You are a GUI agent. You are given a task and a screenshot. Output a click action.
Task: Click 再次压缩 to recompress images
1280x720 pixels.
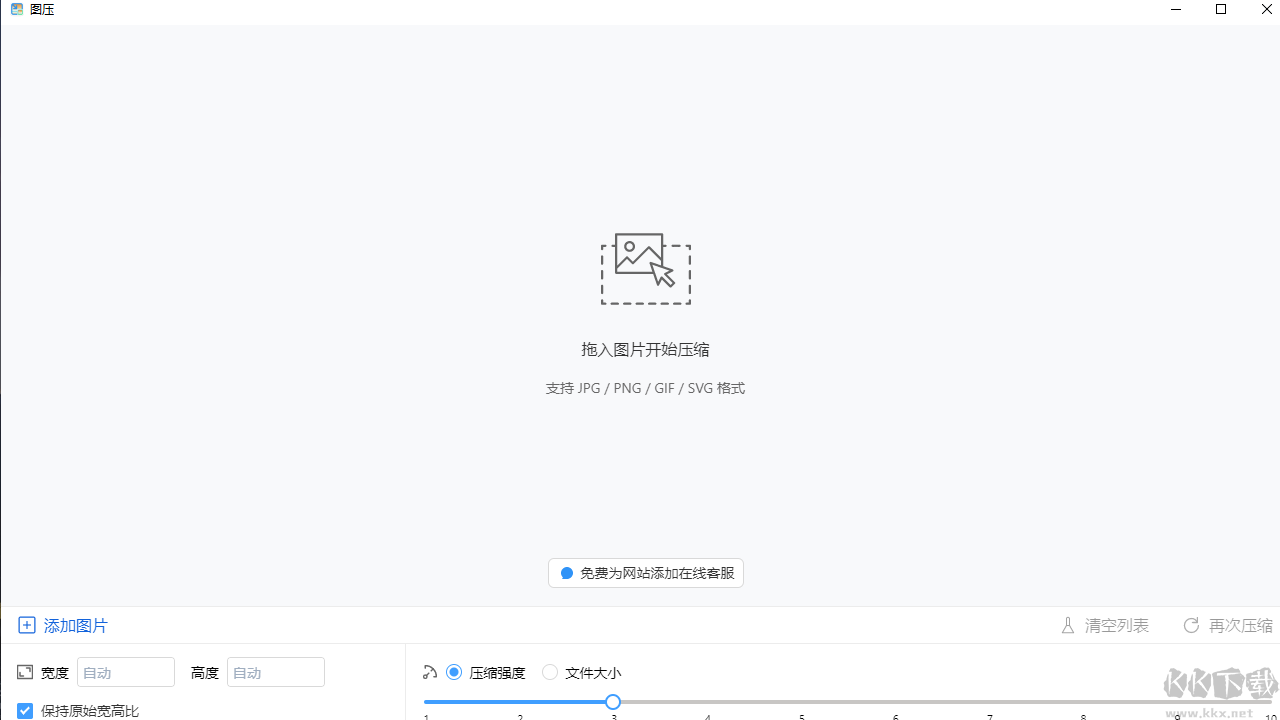1239,625
